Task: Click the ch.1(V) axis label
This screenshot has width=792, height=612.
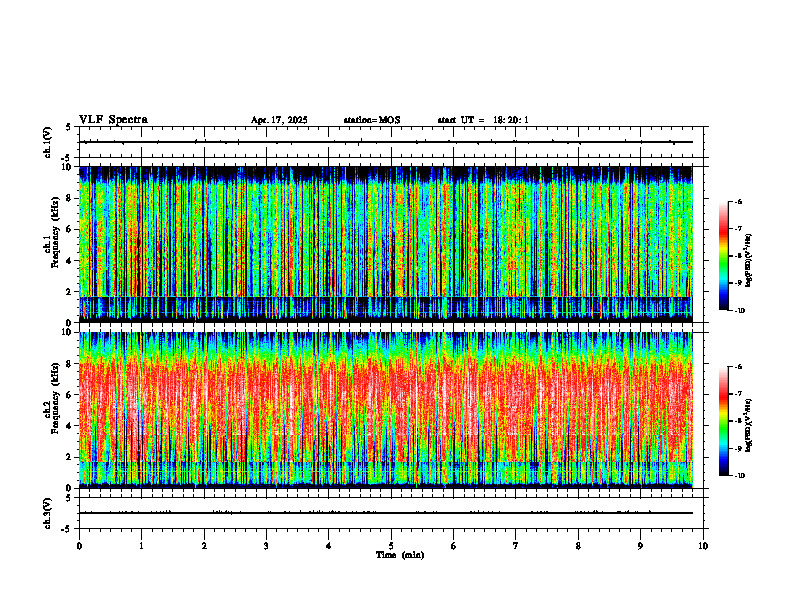Action: [x=48, y=142]
